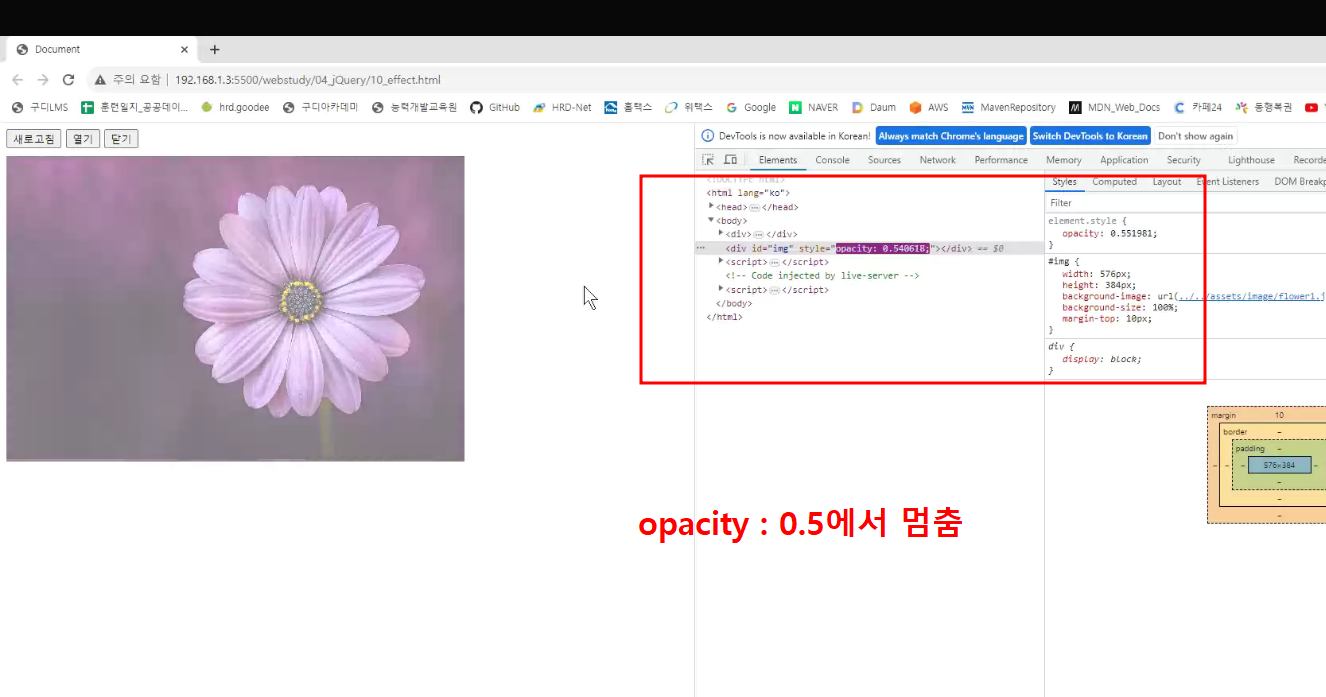This screenshot has width=1326, height=697.
Task: Activate the inspect element picker icon
Action: pyautogui.click(x=708, y=160)
